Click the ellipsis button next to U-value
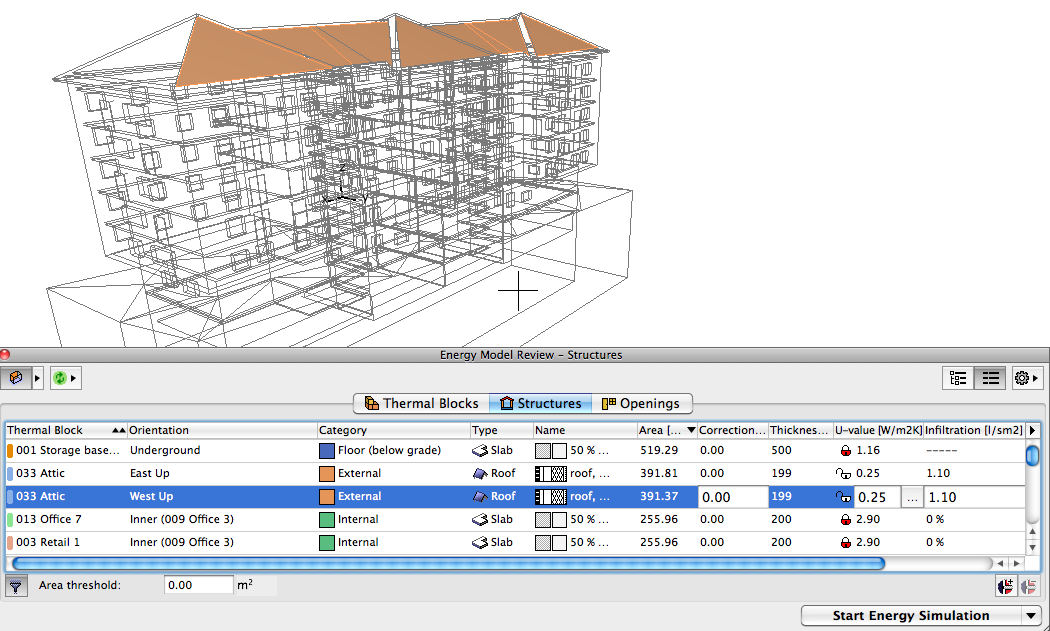The image size is (1050, 631). click(x=911, y=497)
